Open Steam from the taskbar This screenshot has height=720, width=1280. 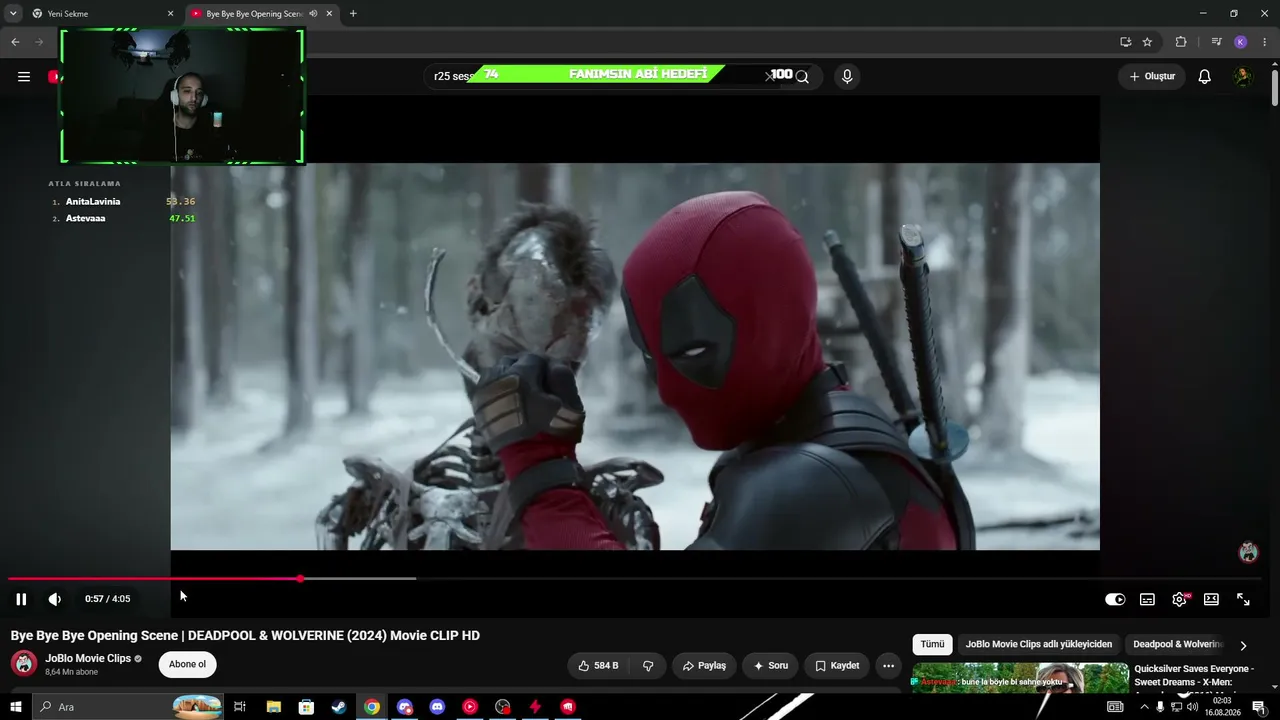point(339,707)
